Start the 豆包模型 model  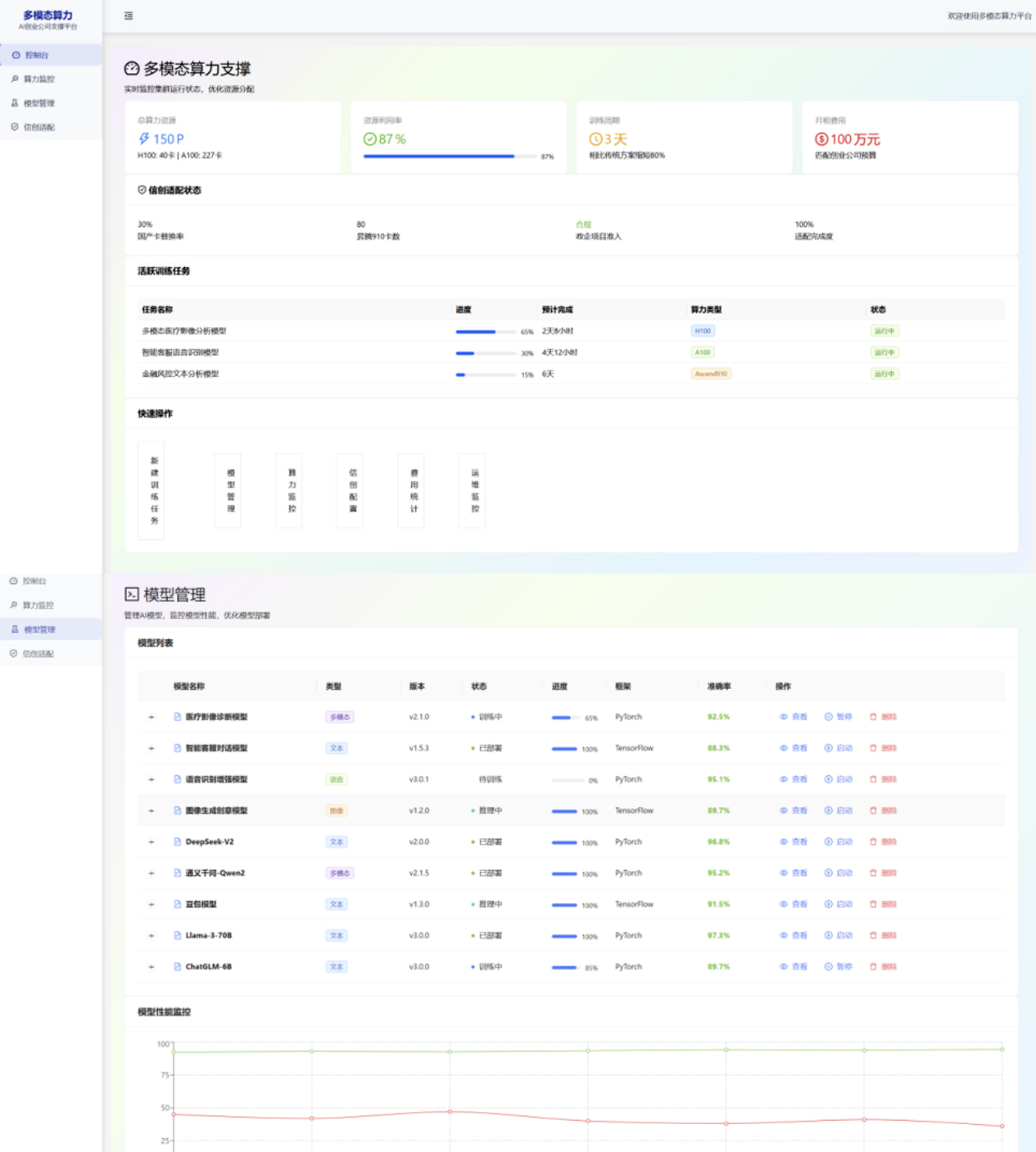[x=839, y=904]
